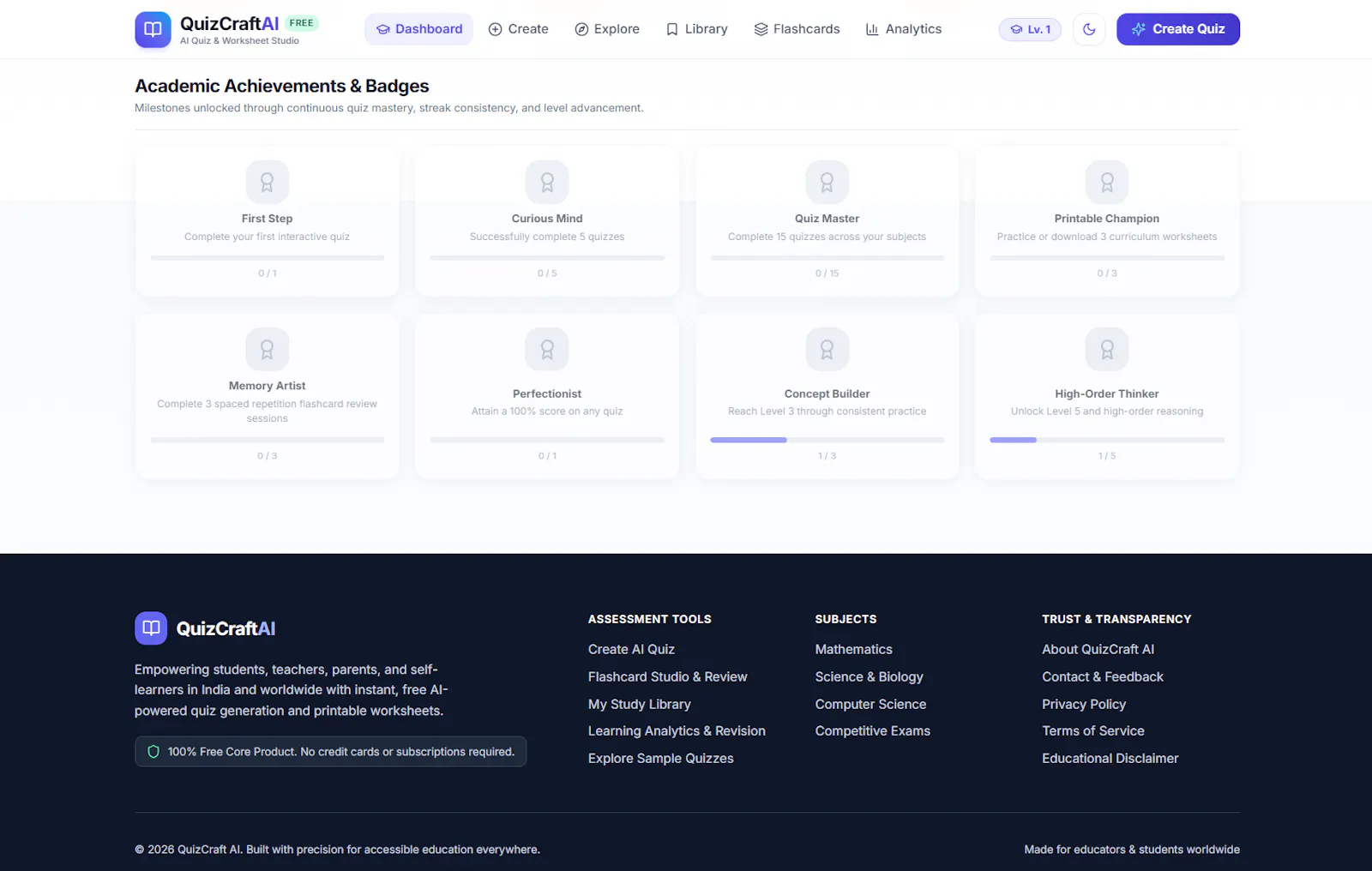
Task: Click the Curious Mind badge icon
Action: click(x=547, y=182)
